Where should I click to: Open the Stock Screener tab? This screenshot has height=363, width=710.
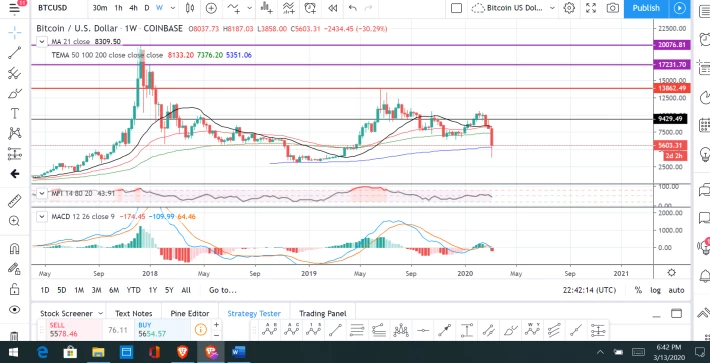point(66,313)
